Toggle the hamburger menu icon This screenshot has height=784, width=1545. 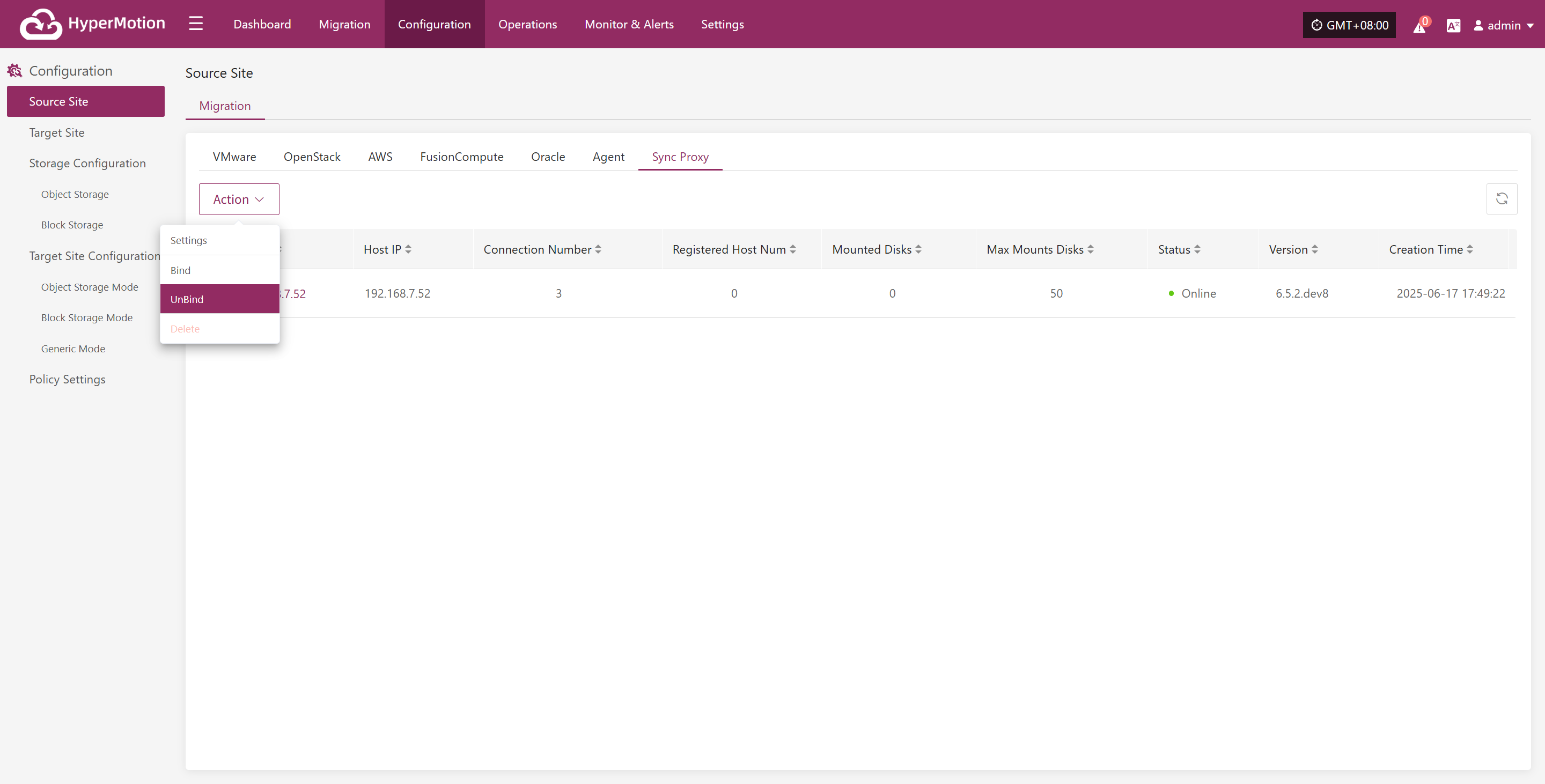coord(195,24)
